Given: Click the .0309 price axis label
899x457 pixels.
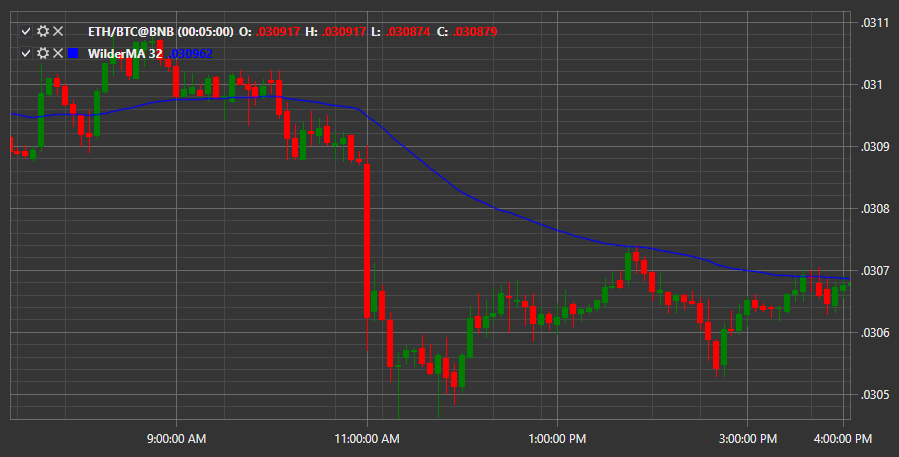Looking at the screenshot, I should click(x=875, y=147).
